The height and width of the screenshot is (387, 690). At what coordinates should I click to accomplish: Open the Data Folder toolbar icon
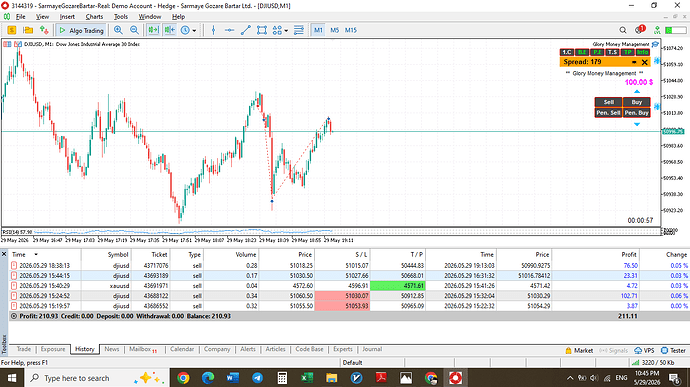[28, 30]
